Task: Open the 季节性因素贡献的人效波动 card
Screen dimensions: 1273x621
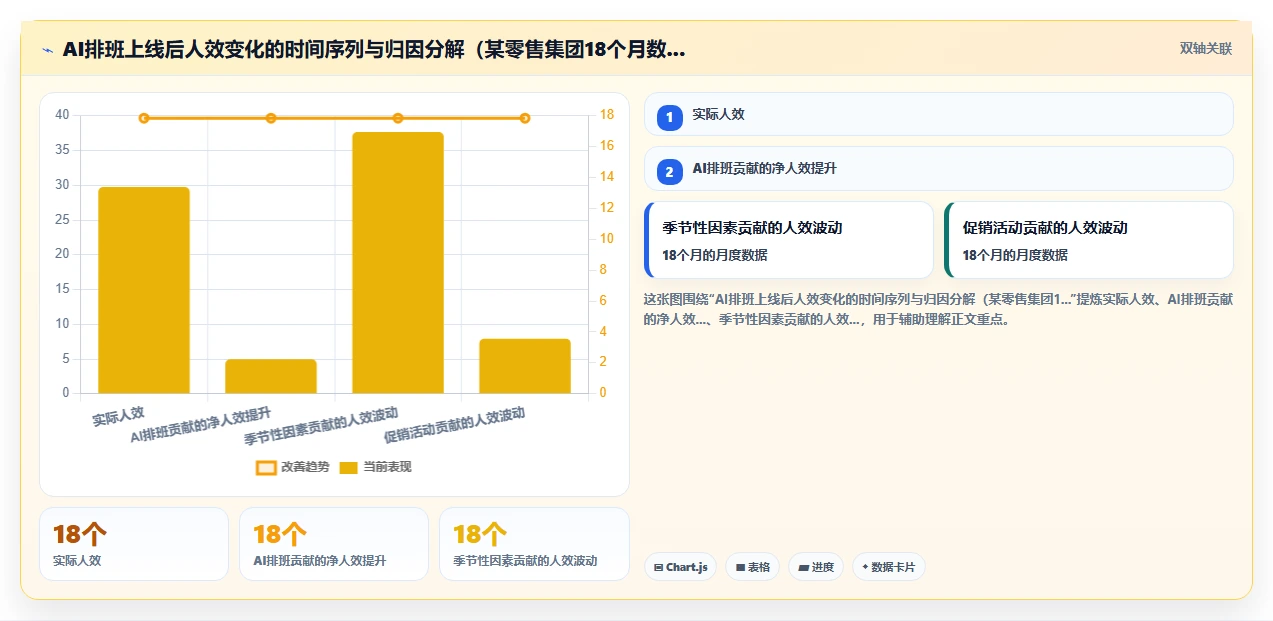Action: [789, 240]
